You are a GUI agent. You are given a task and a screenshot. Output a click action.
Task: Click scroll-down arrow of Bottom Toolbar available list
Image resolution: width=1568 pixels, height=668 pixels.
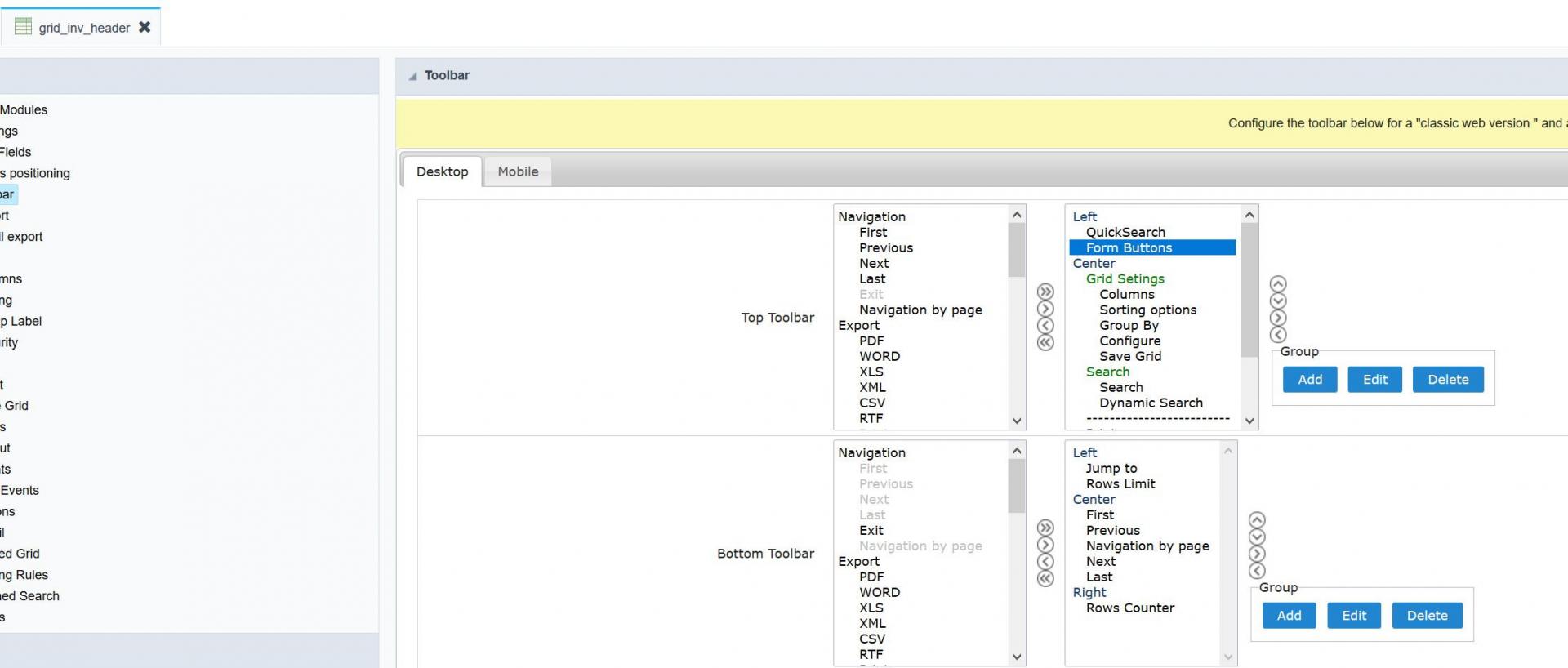[x=1017, y=657]
